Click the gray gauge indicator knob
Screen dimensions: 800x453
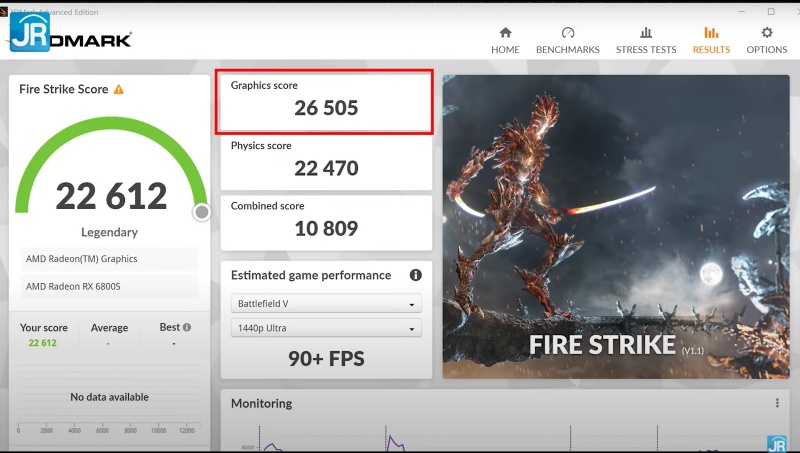202,212
